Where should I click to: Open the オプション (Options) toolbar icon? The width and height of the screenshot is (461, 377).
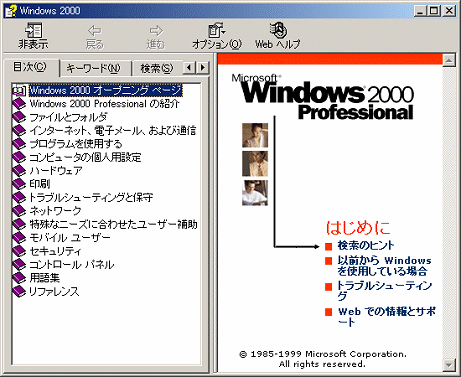(x=217, y=30)
